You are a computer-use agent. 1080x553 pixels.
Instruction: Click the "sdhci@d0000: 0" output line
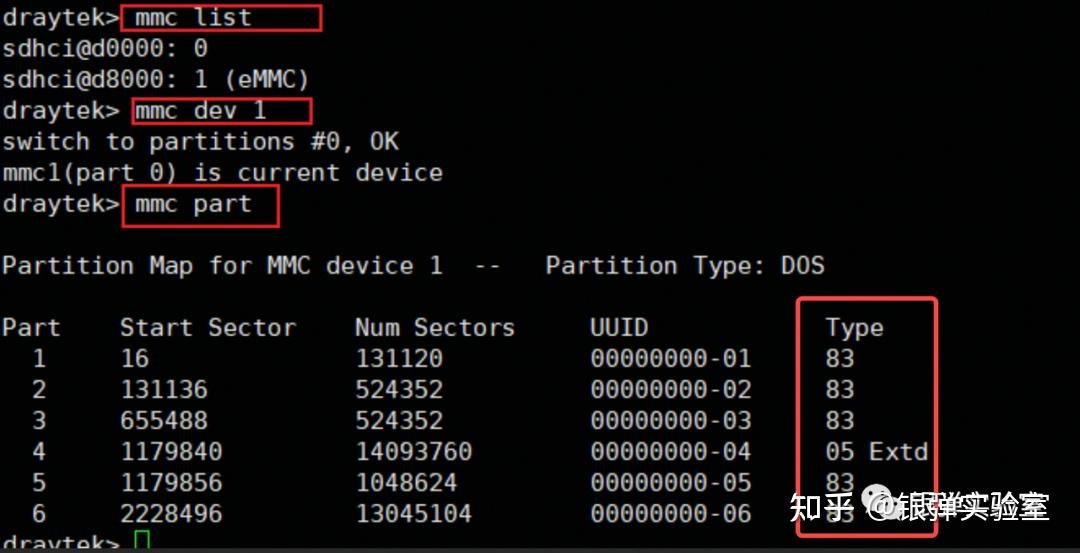tap(105, 48)
